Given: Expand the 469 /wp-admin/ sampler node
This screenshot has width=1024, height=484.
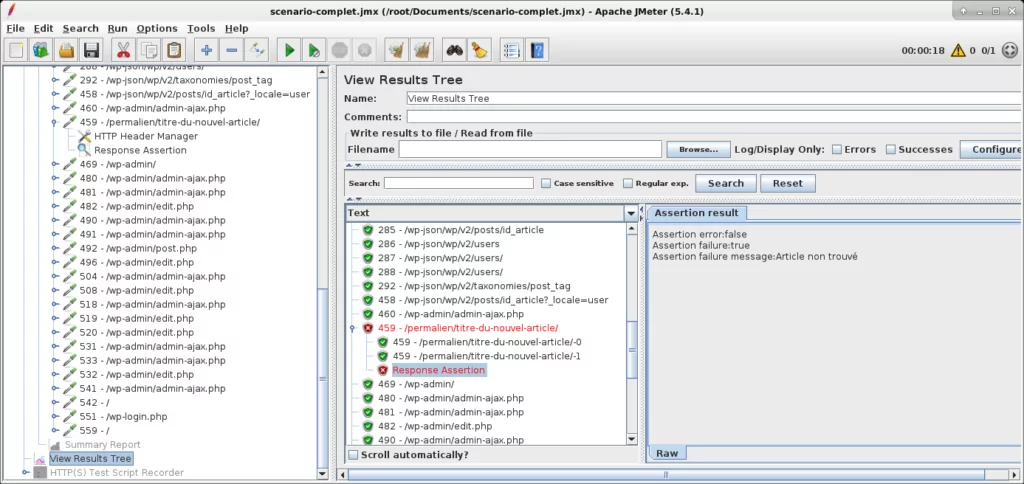Looking at the screenshot, I should [x=55, y=165].
